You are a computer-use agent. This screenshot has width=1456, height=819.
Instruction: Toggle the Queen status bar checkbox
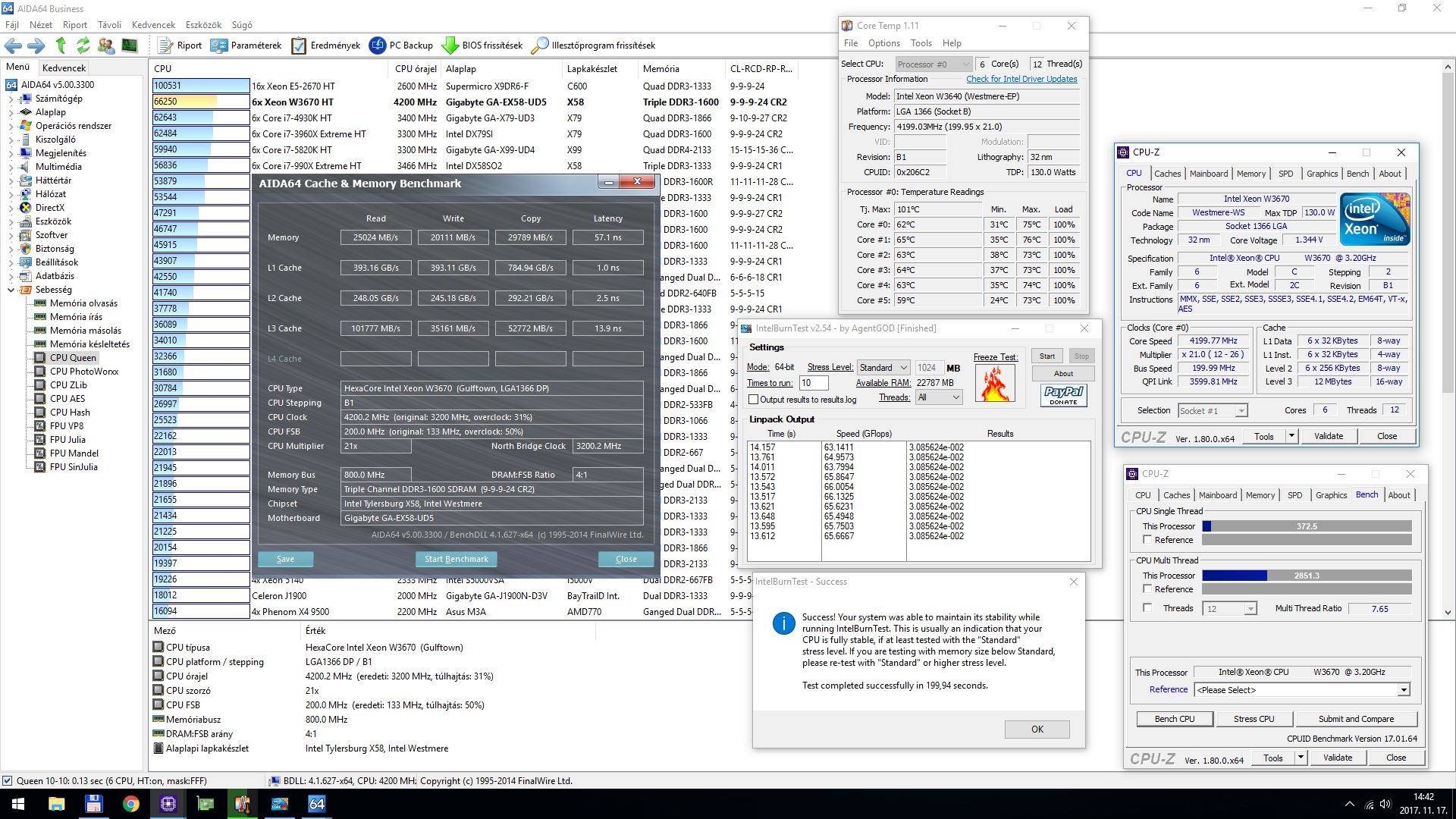[7, 780]
